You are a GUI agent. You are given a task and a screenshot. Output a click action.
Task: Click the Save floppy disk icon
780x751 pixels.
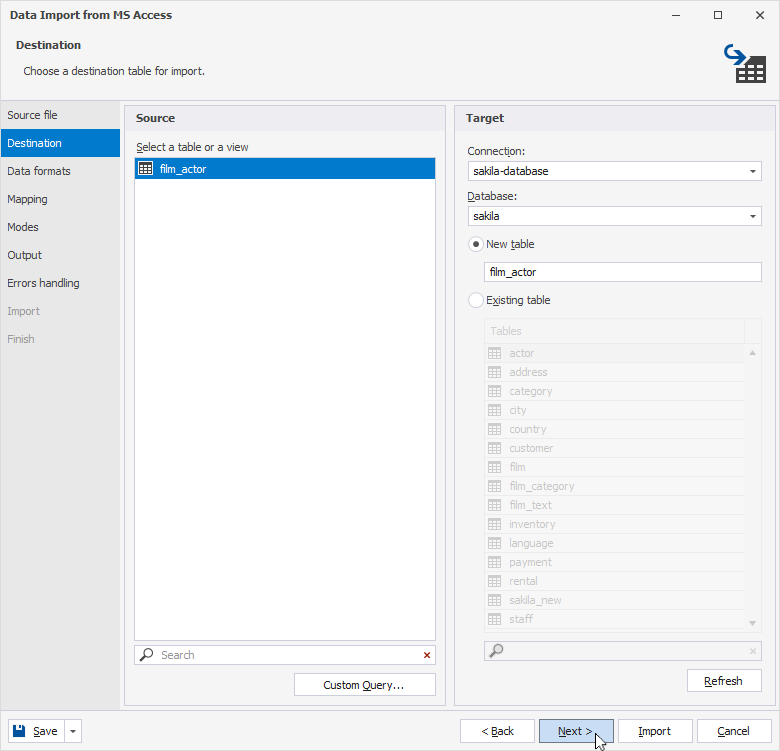pos(19,731)
